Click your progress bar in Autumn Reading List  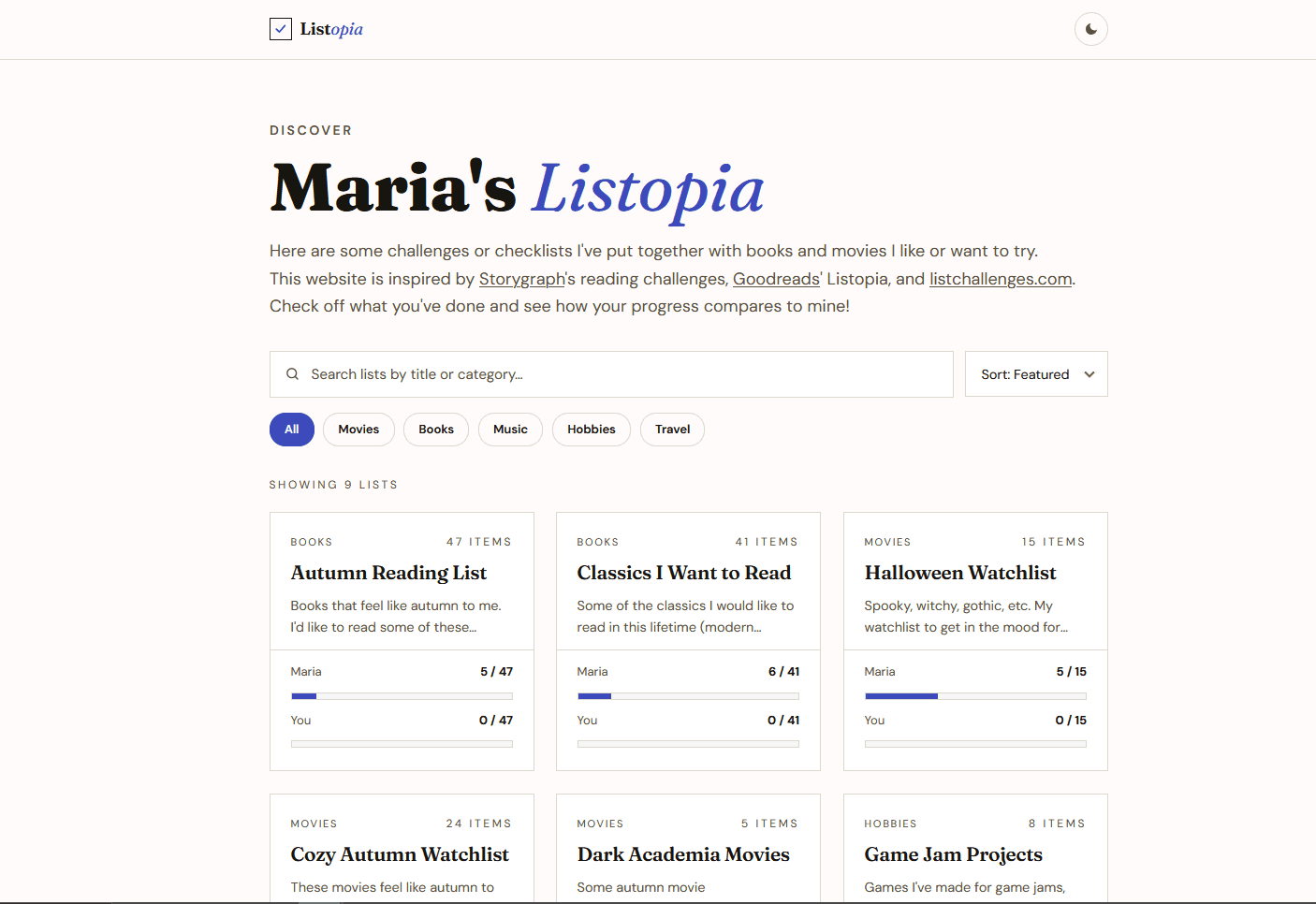(402, 744)
